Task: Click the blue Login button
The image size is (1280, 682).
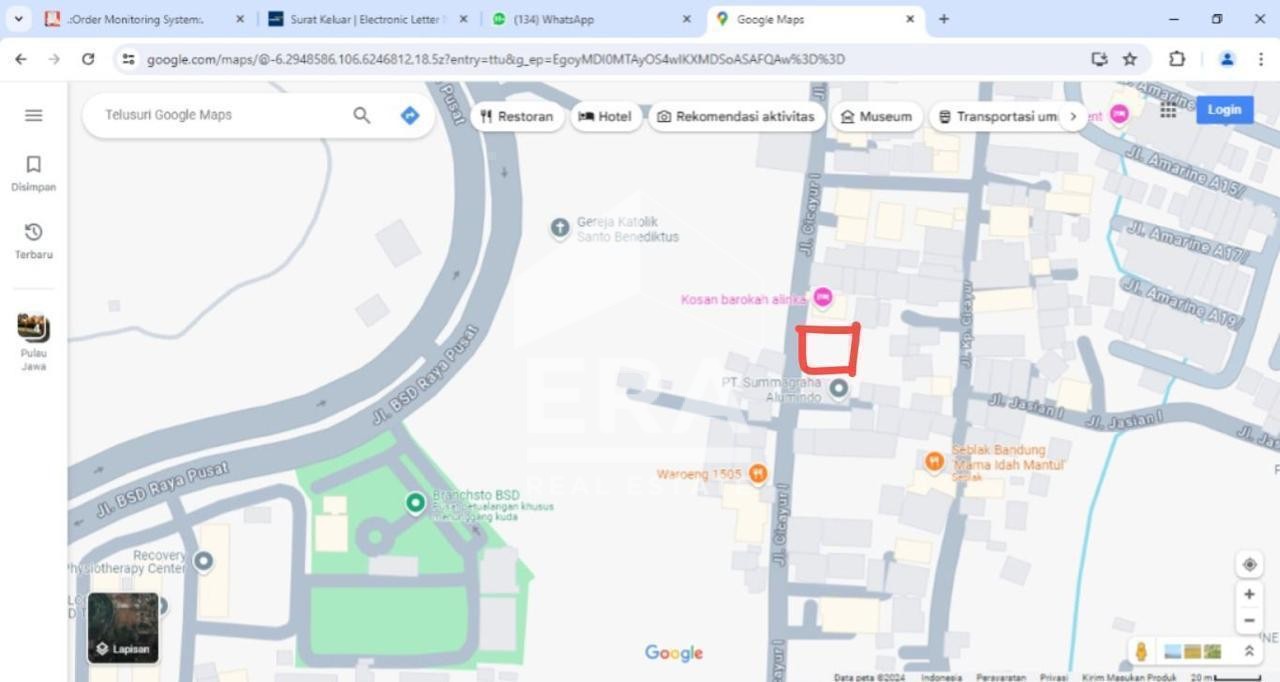Action: 1224,110
